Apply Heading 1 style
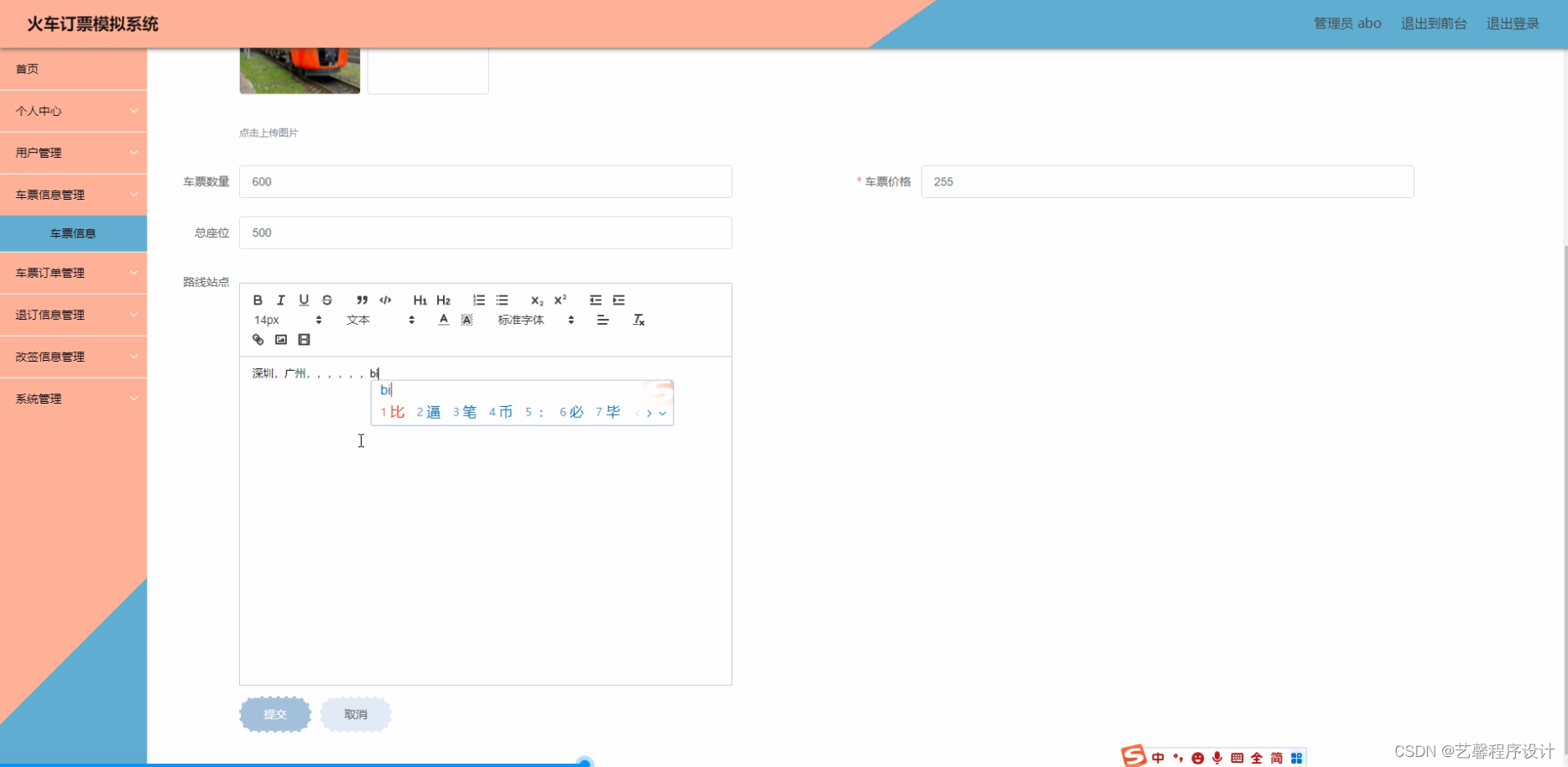Image resolution: width=1568 pixels, height=767 pixels. coord(419,300)
